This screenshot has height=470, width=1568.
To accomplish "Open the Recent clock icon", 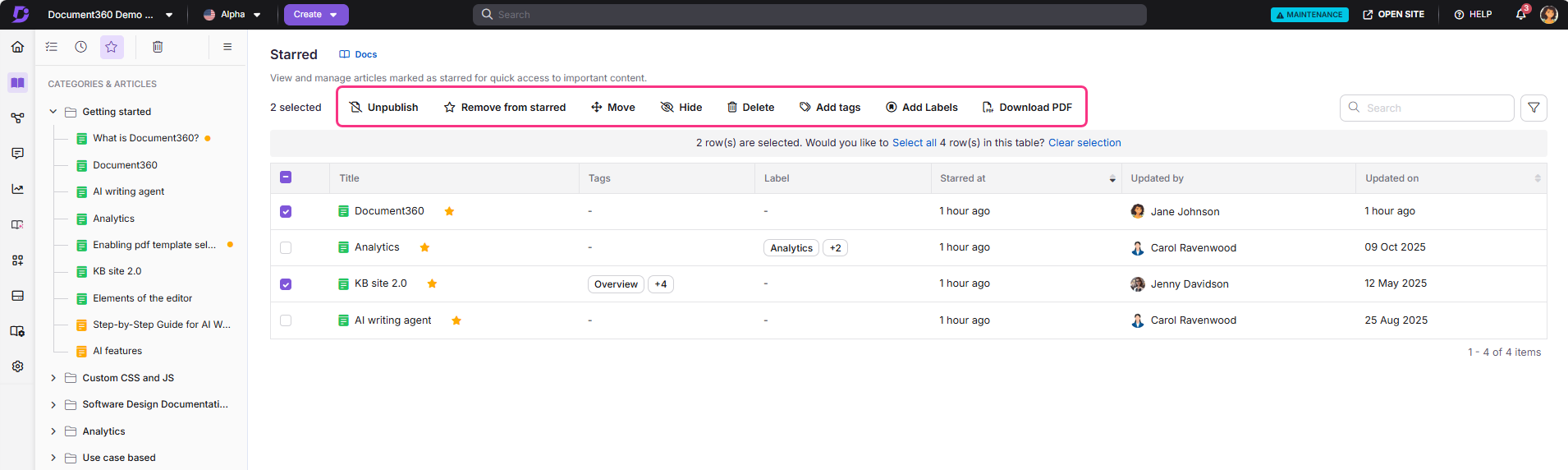I will (x=80, y=47).
